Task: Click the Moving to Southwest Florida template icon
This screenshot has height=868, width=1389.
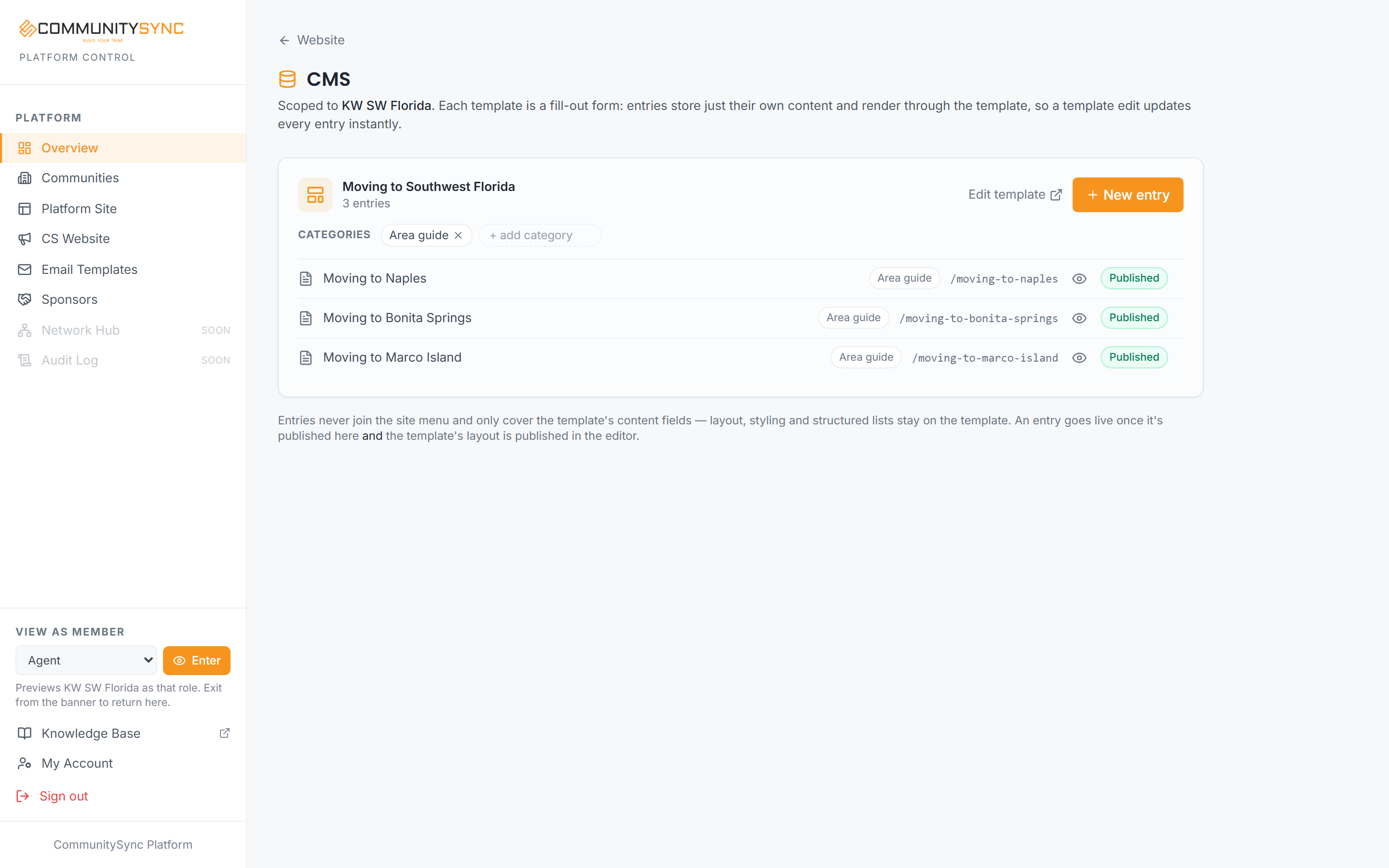Action: [x=315, y=195]
